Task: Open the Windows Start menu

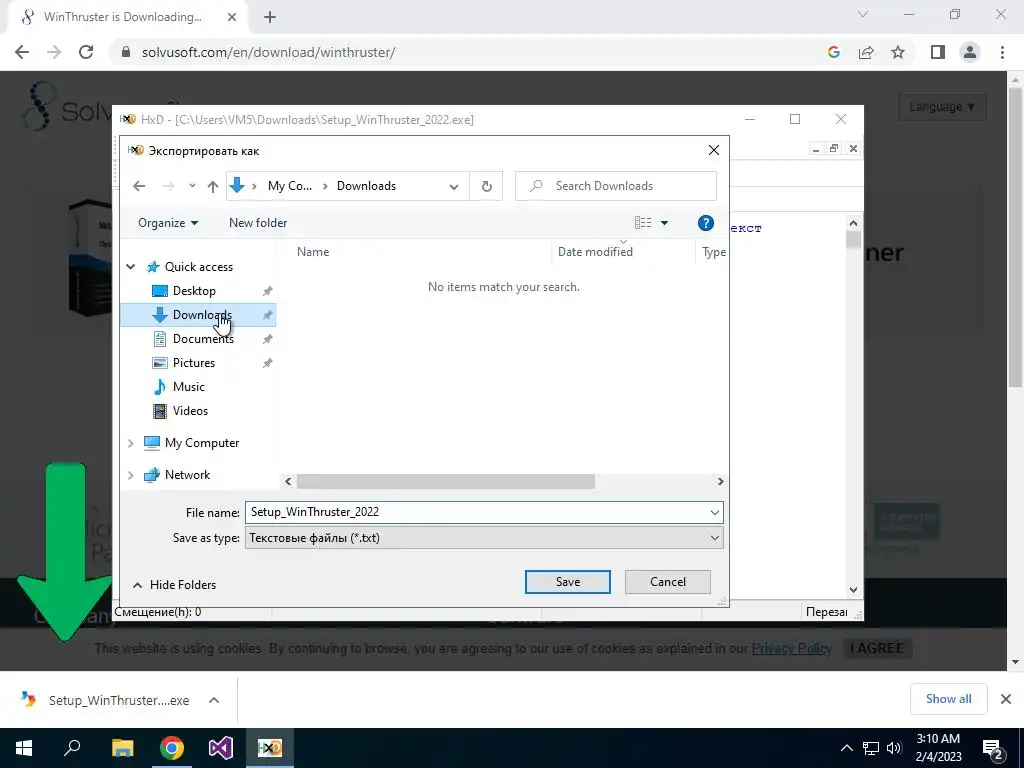Action: [24, 748]
